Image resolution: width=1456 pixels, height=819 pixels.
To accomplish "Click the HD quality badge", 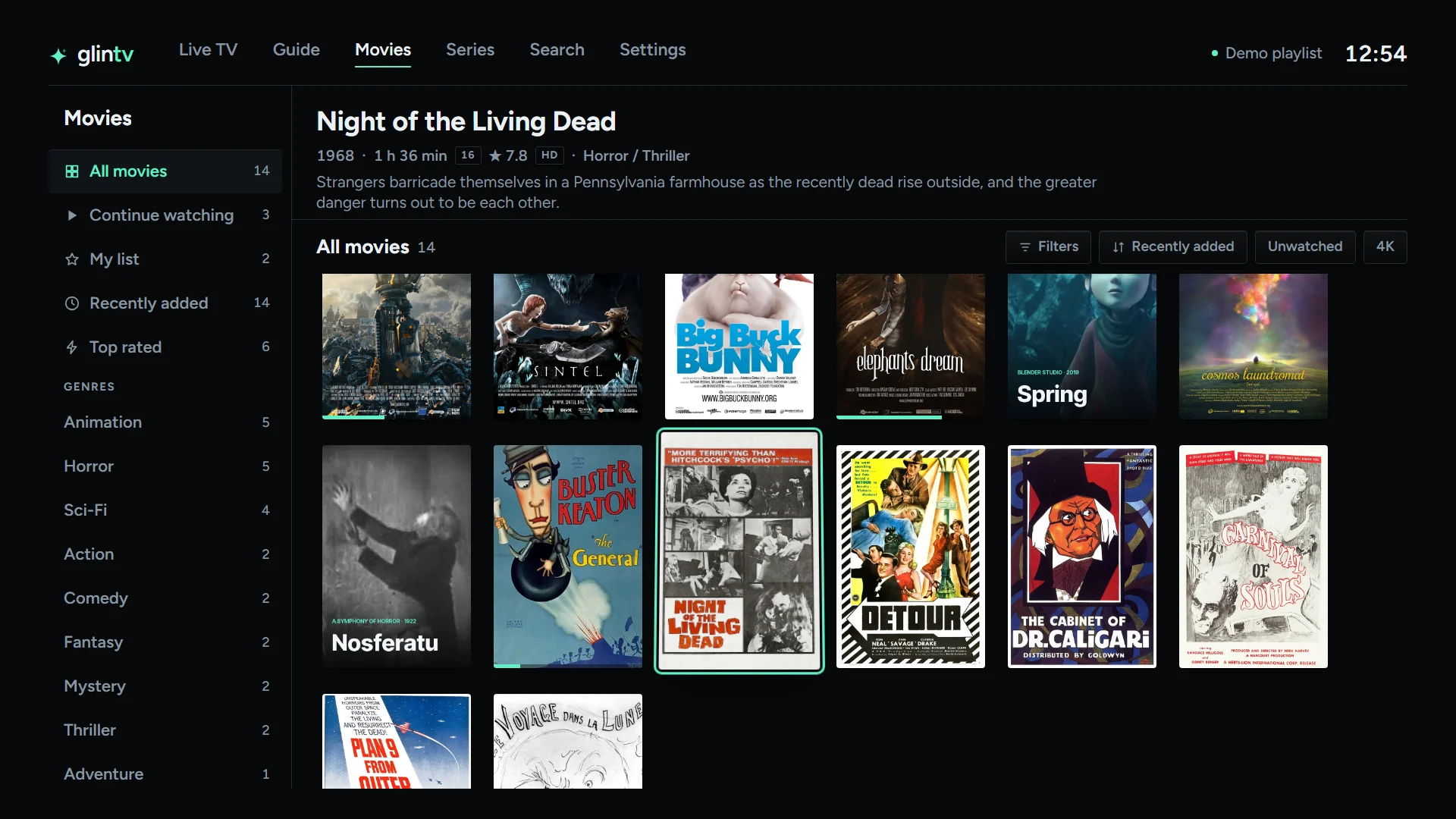I will pyautogui.click(x=550, y=155).
